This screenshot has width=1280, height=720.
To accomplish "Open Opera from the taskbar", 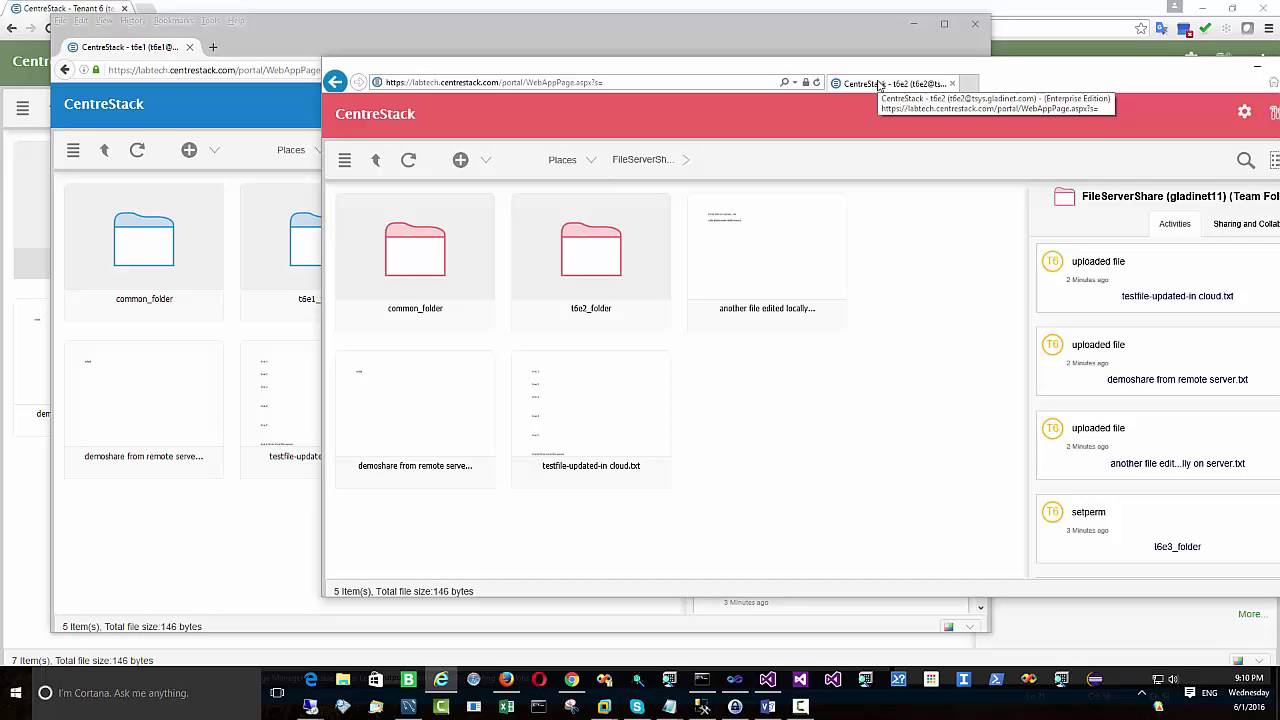I will tap(539, 679).
